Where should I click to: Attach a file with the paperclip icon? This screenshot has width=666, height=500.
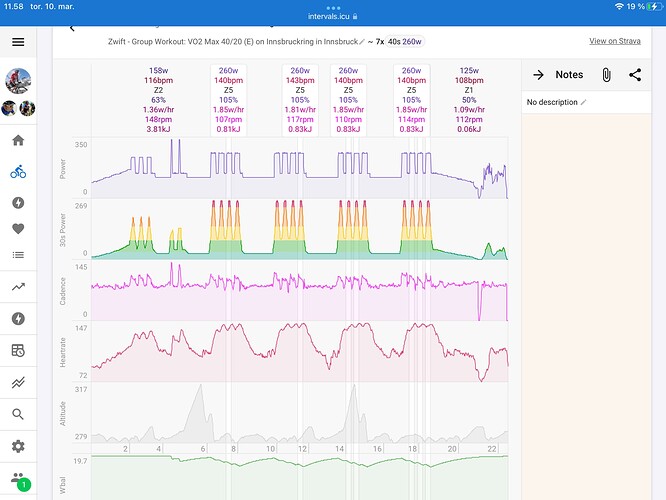(x=606, y=75)
